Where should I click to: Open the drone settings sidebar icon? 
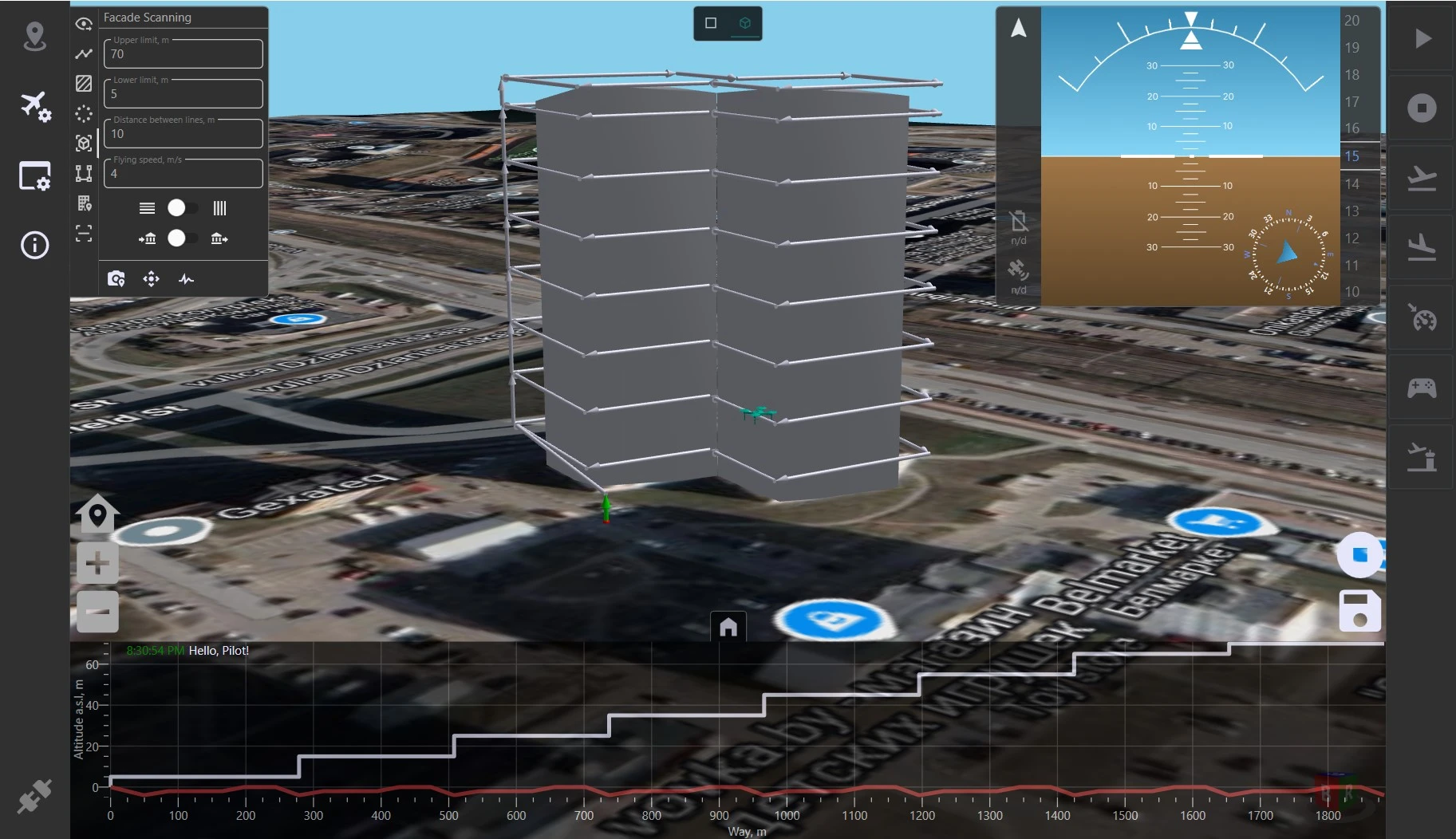35,106
